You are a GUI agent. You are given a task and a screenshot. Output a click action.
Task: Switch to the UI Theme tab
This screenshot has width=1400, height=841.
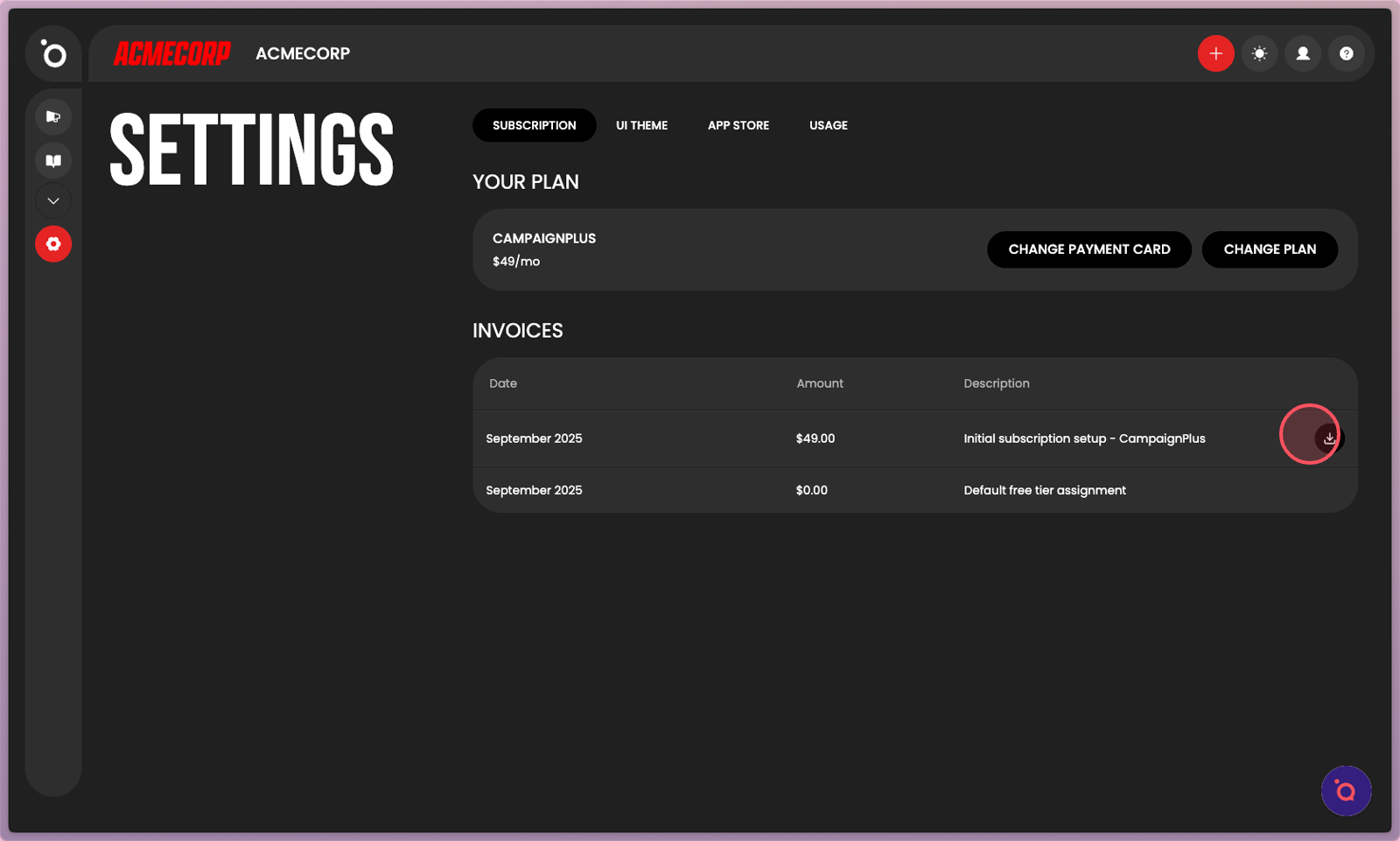641,125
